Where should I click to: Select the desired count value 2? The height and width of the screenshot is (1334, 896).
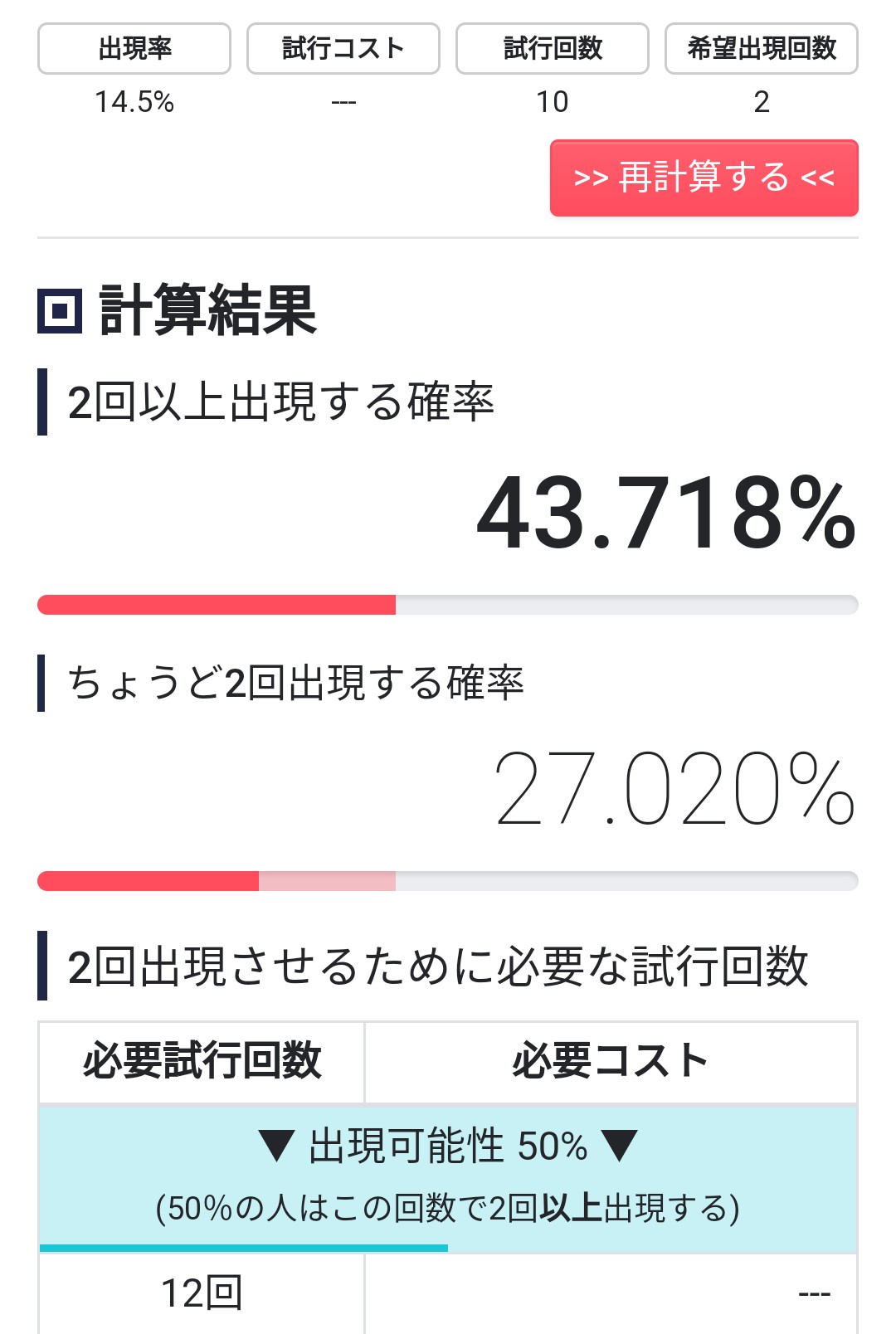[762, 102]
